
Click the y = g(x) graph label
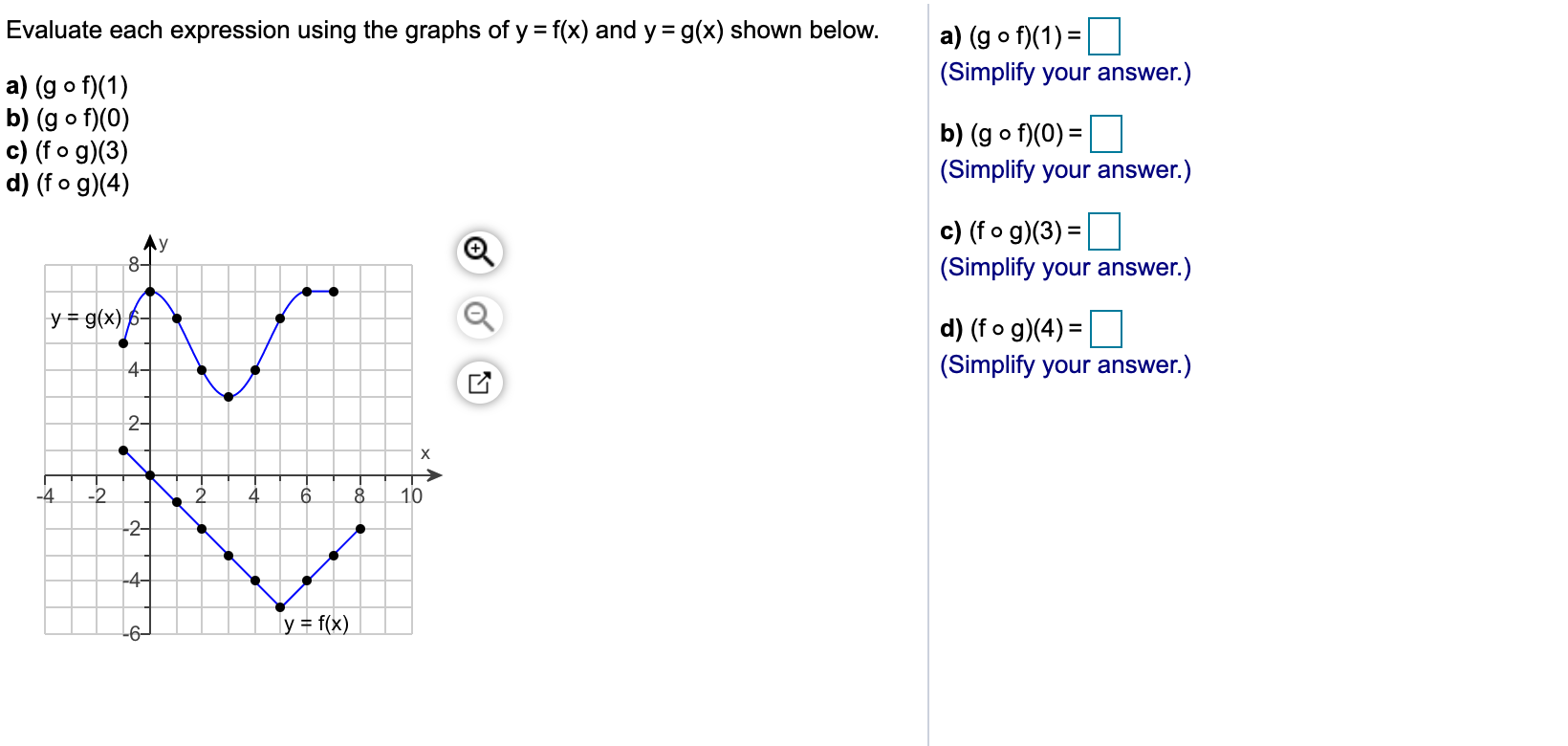point(86,318)
